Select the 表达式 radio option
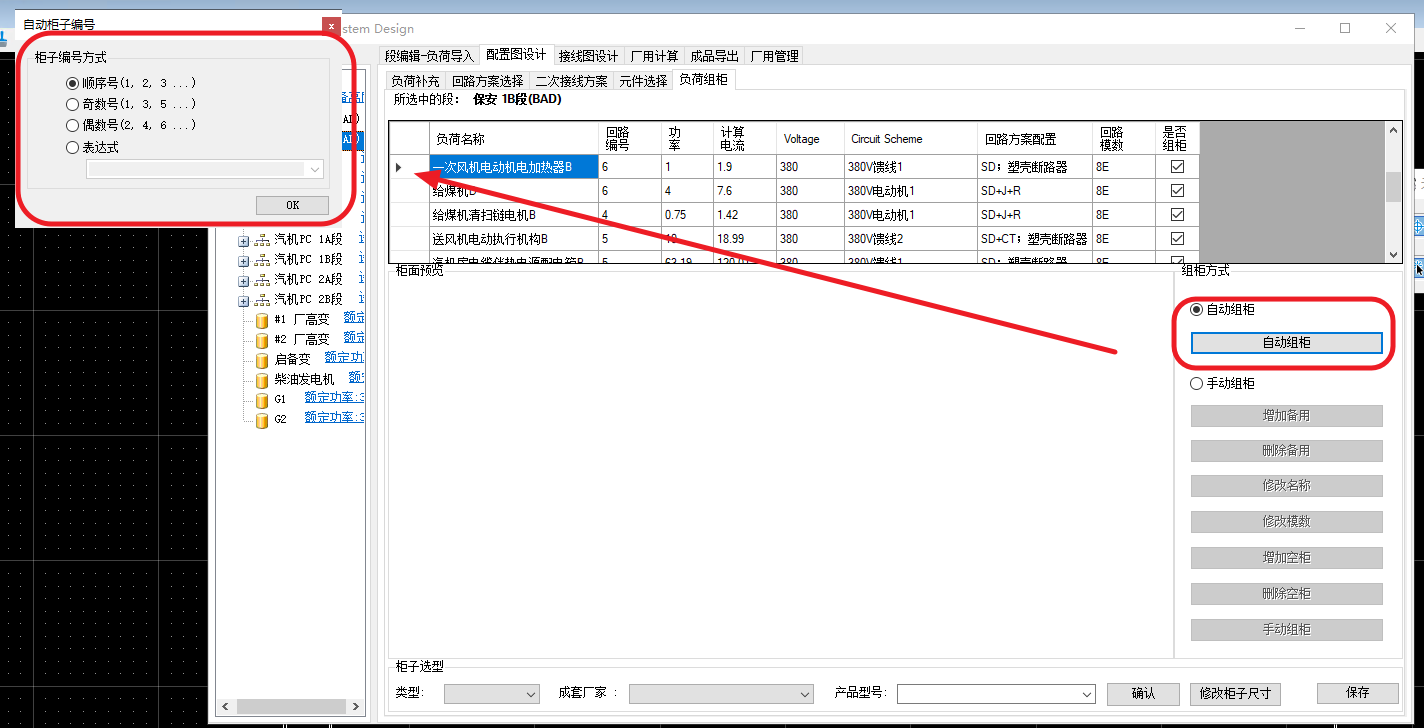This screenshot has width=1424, height=728. 72,147
